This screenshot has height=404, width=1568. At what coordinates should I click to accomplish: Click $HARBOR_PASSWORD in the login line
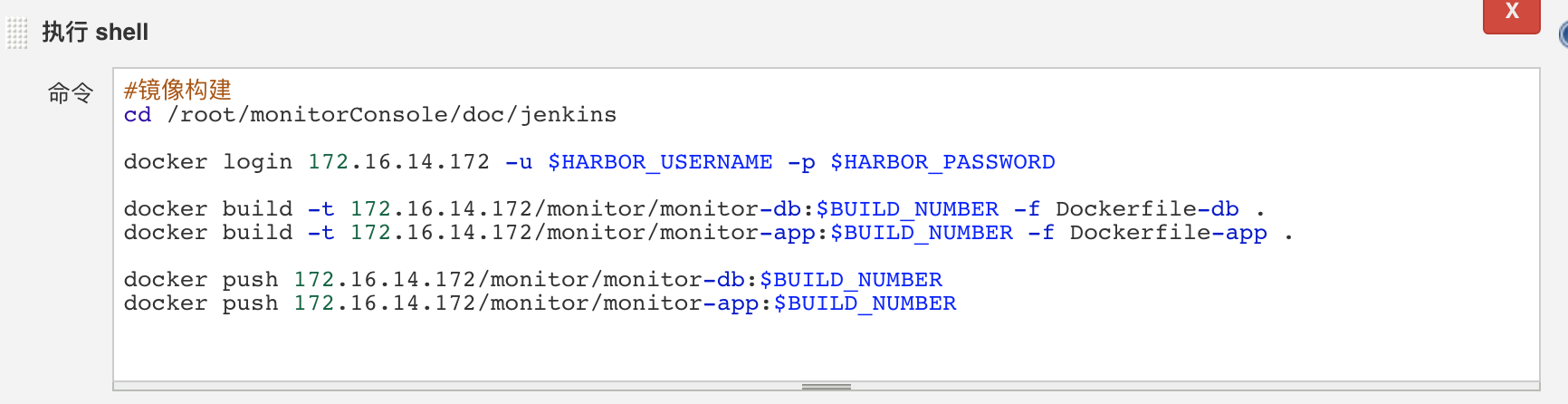click(x=942, y=162)
